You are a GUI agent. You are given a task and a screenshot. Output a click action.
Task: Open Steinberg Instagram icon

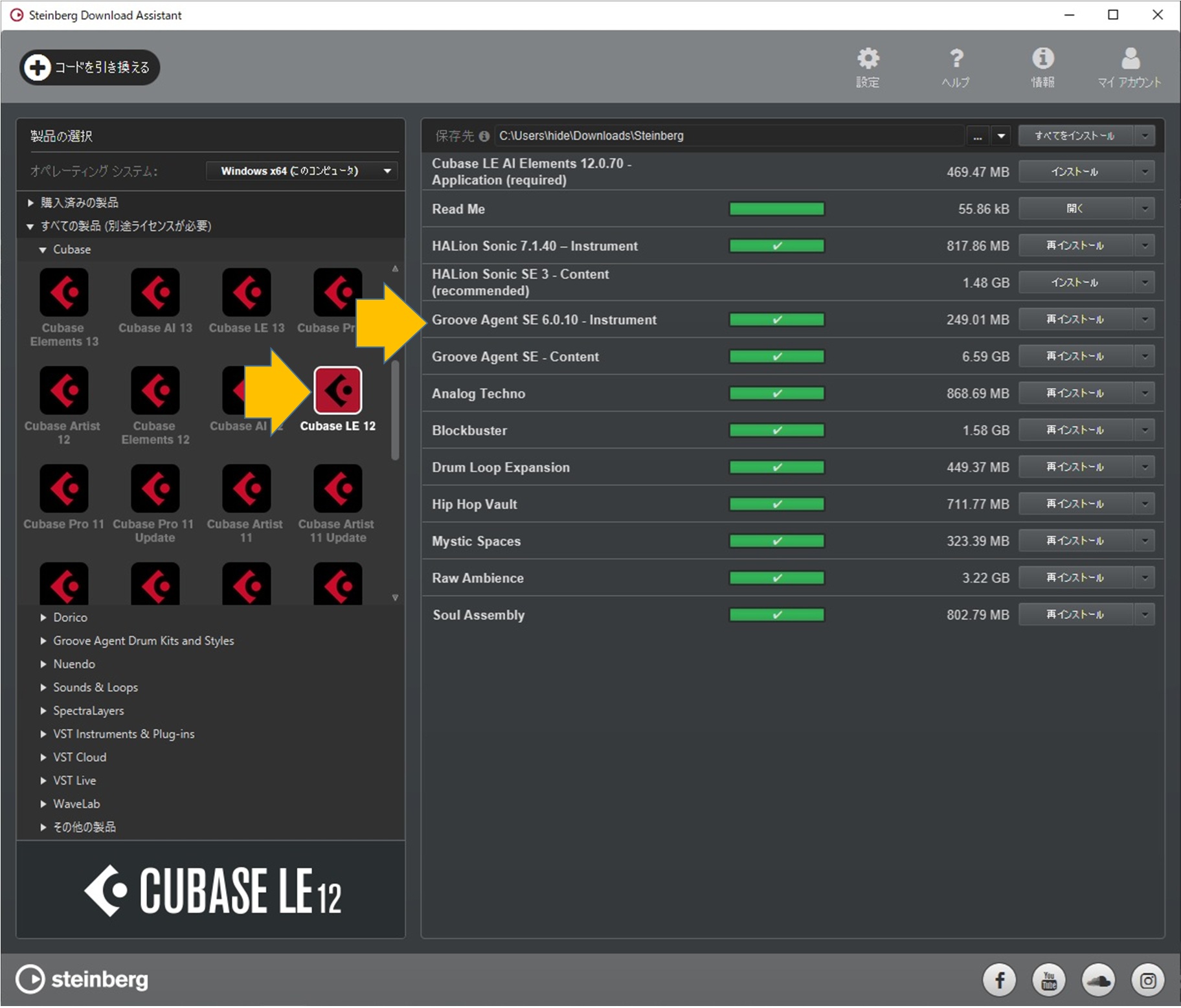click(1147, 981)
